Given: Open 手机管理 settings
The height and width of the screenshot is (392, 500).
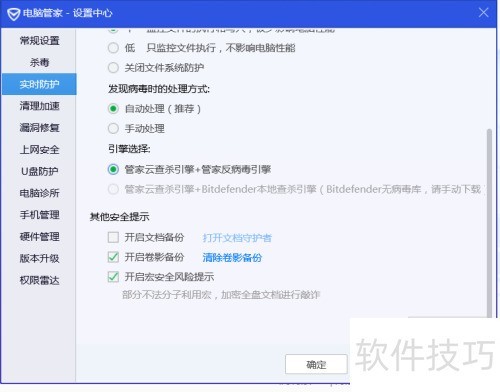Looking at the screenshot, I should point(39,215).
